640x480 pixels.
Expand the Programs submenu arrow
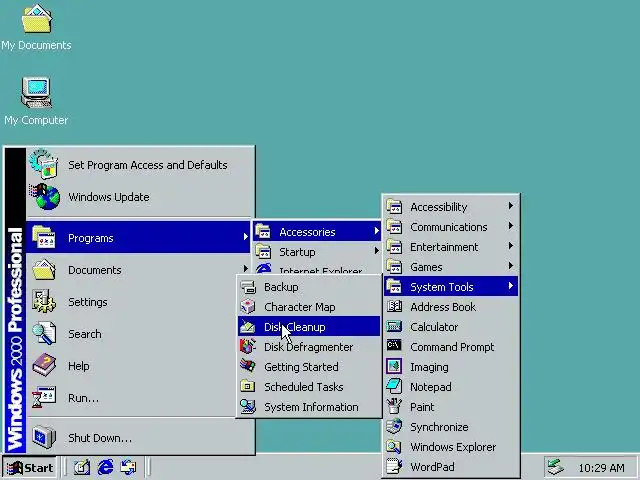point(245,237)
